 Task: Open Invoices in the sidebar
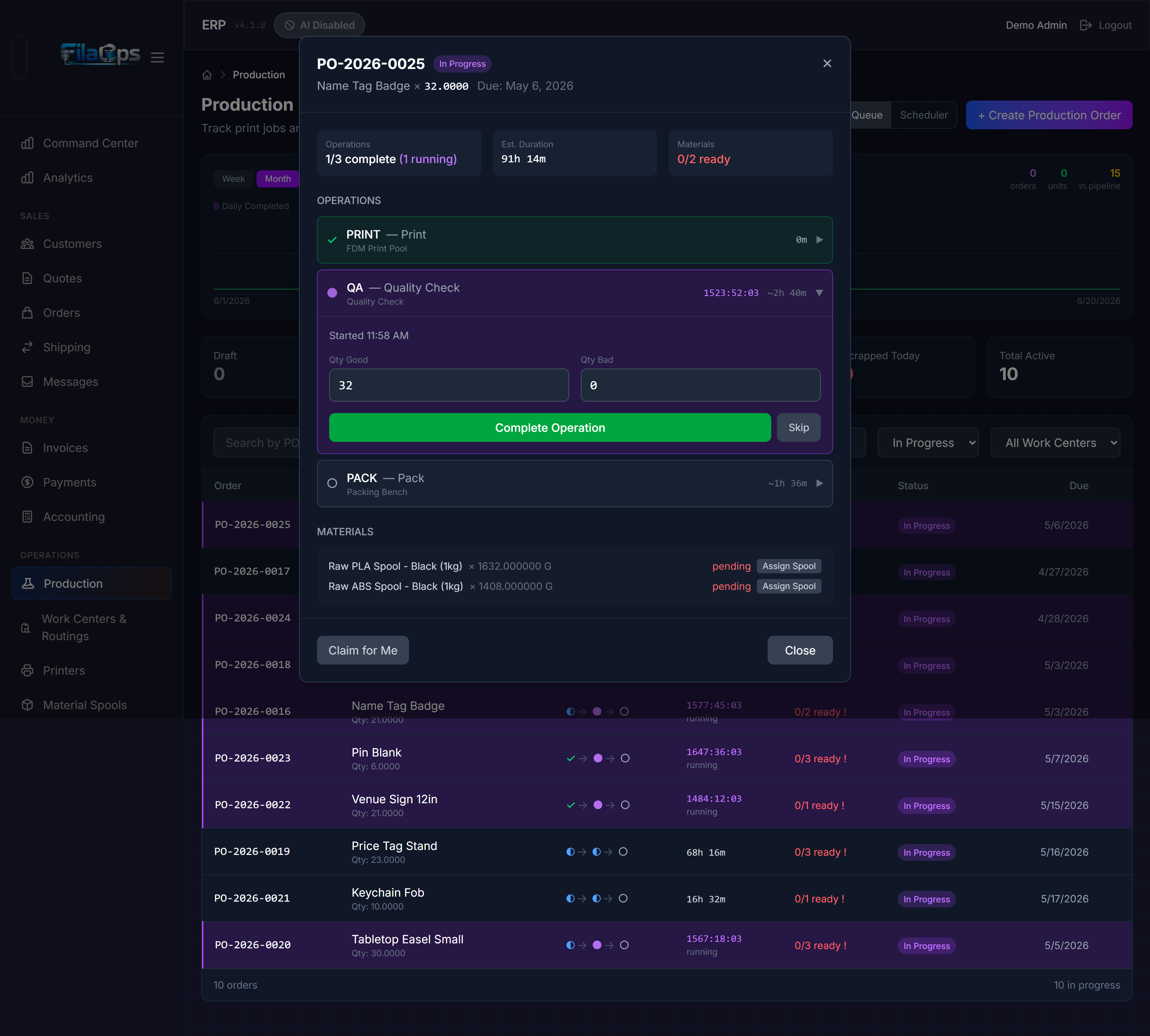(x=91, y=448)
